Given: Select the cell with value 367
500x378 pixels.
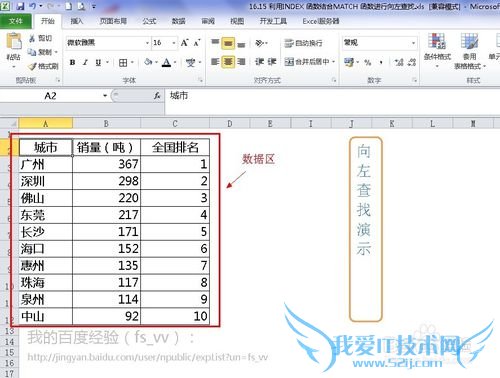Looking at the screenshot, I should (x=107, y=164).
